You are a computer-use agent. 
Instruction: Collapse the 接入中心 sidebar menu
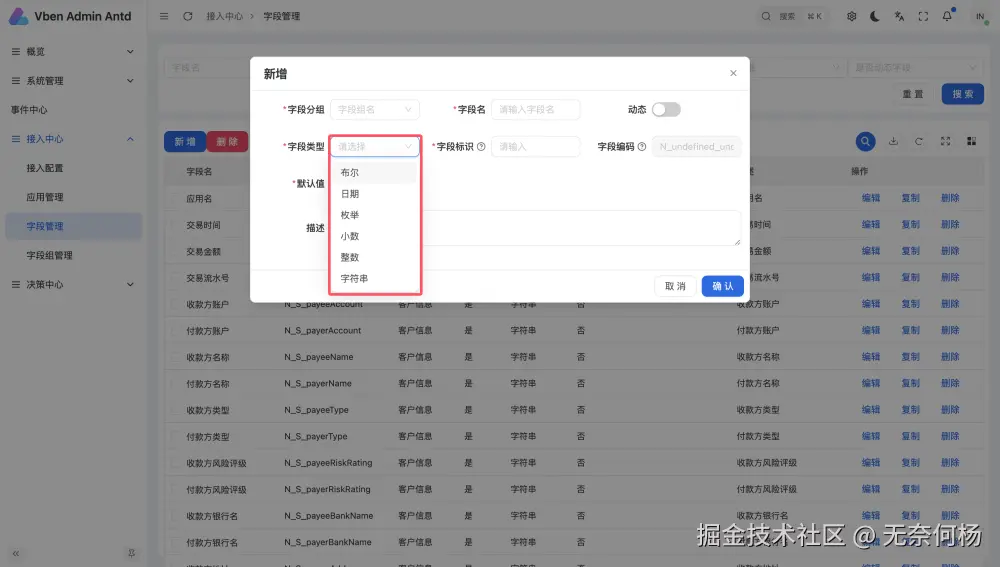[x=73, y=139]
